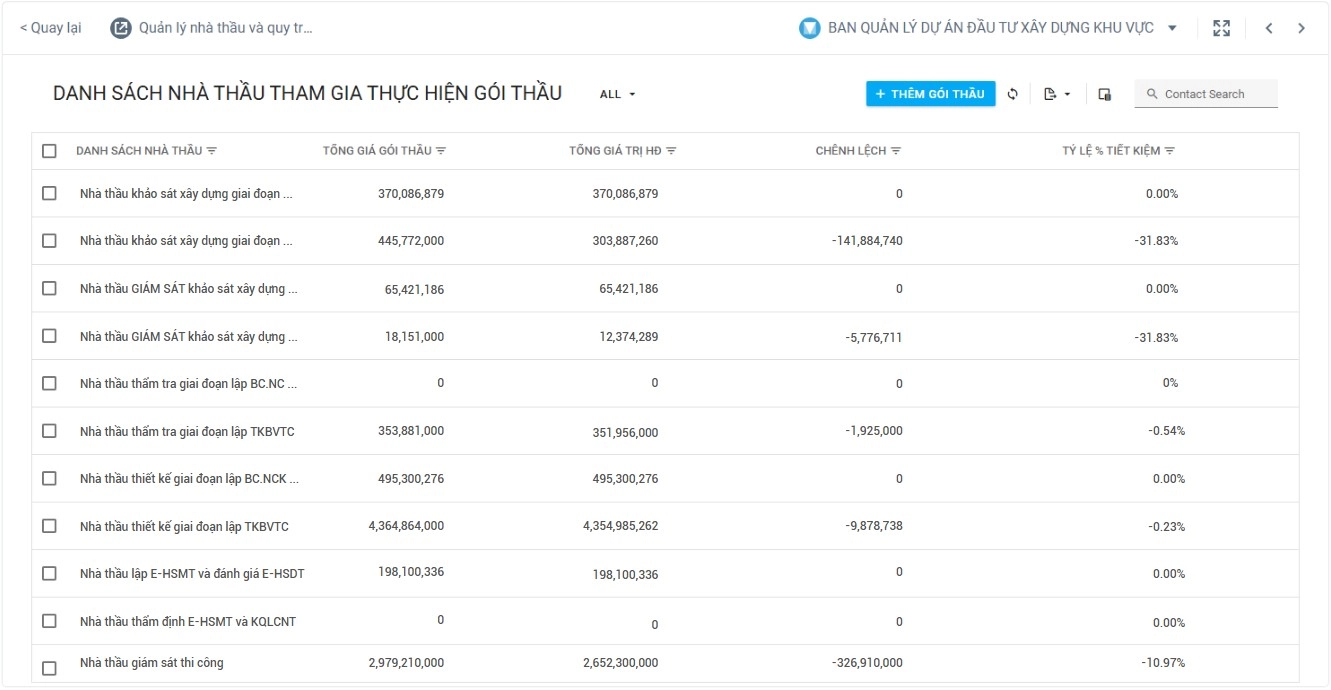
Task: Click the column lock settings icon
Action: [1105, 94]
